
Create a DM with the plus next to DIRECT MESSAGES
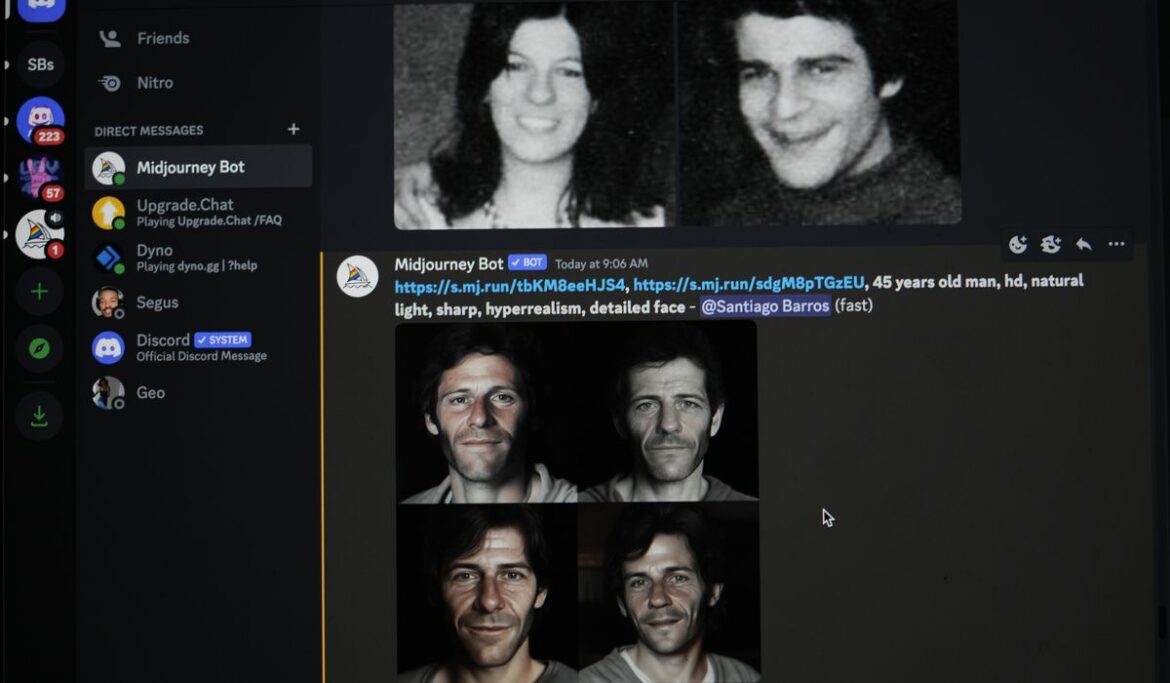click(x=292, y=129)
